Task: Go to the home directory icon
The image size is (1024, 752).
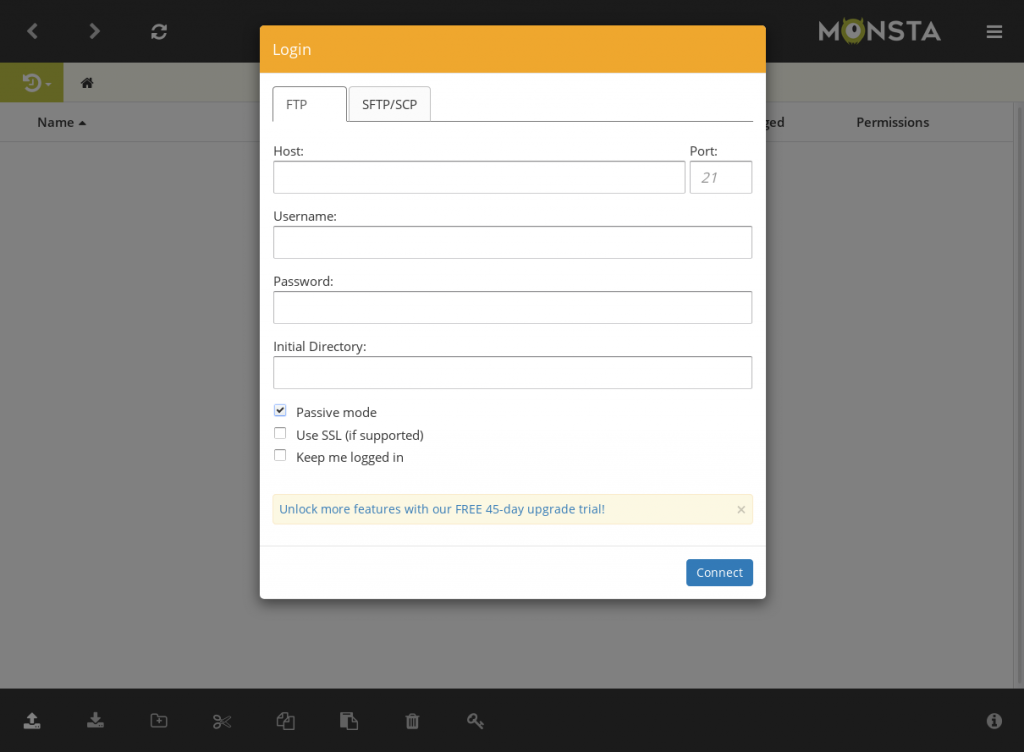Action: (87, 83)
